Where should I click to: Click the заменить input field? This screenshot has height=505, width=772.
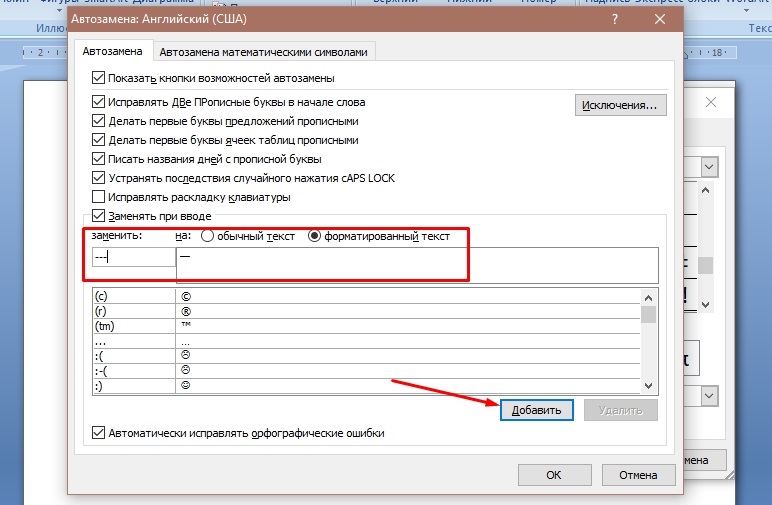click(134, 257)
